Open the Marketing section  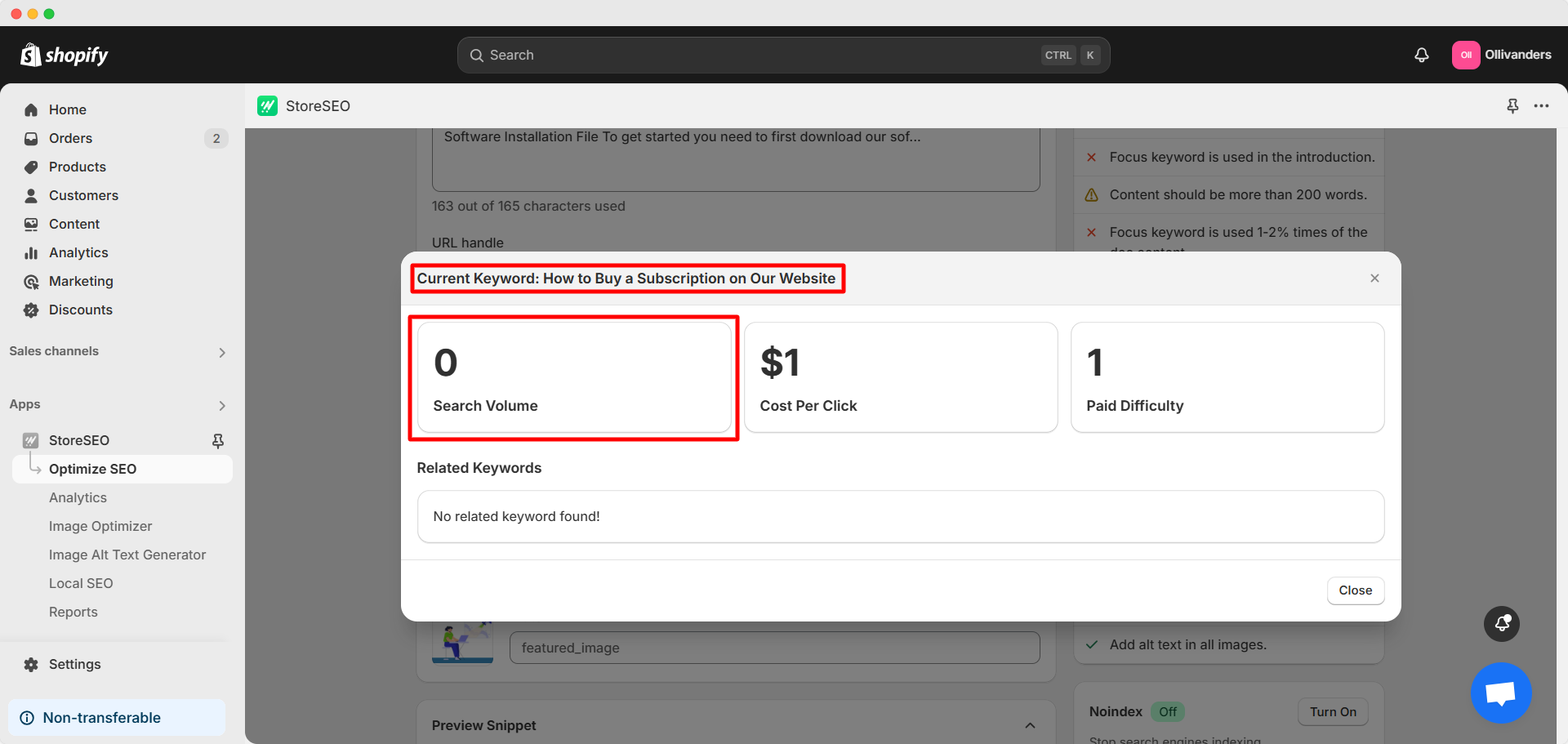click(x=80, y=281)
